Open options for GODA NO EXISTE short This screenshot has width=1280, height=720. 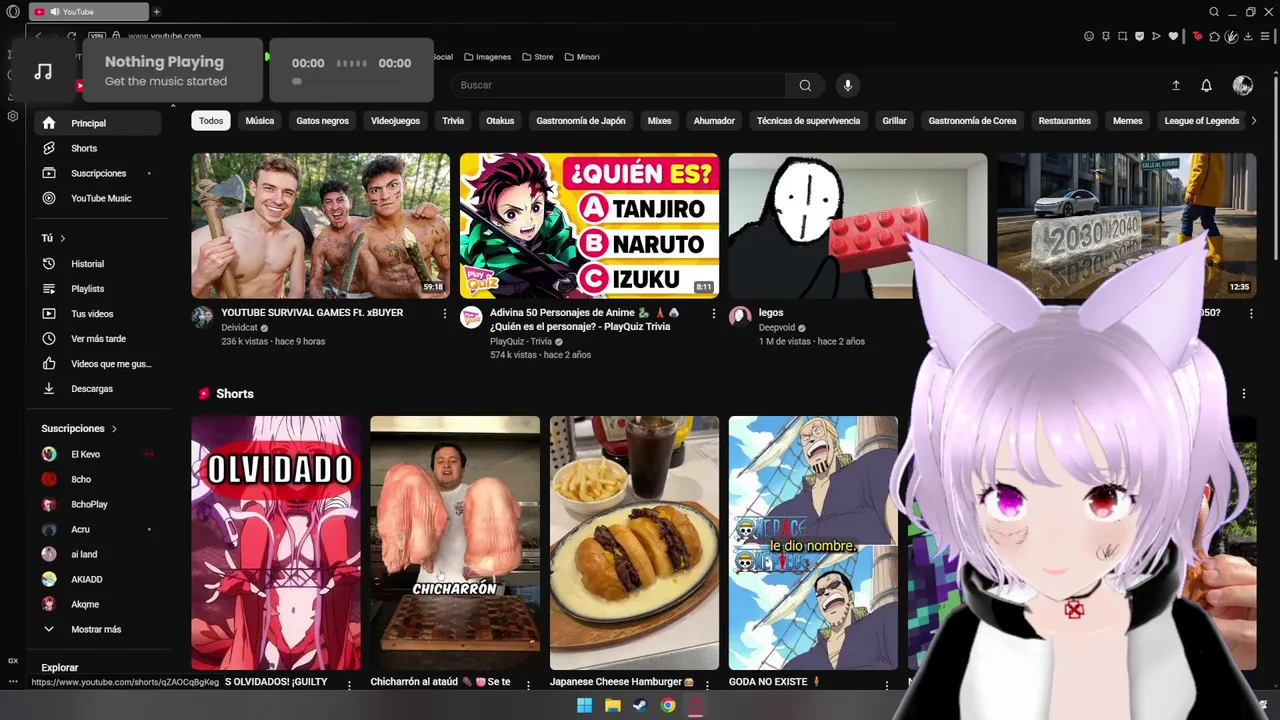point(887,685)
